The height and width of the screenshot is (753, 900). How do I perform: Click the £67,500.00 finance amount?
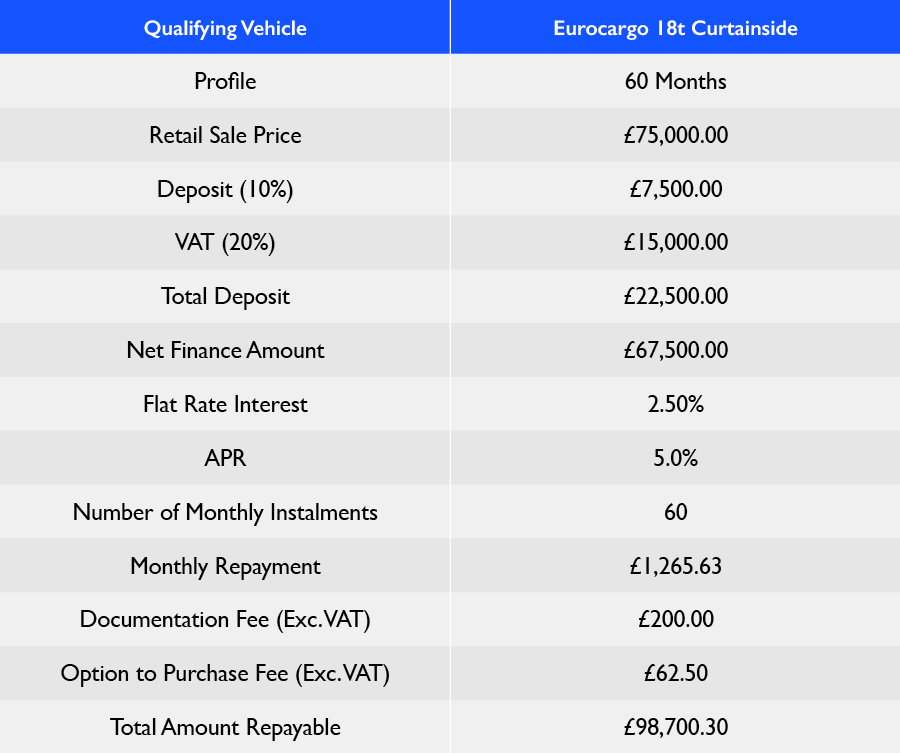[675, 351]
